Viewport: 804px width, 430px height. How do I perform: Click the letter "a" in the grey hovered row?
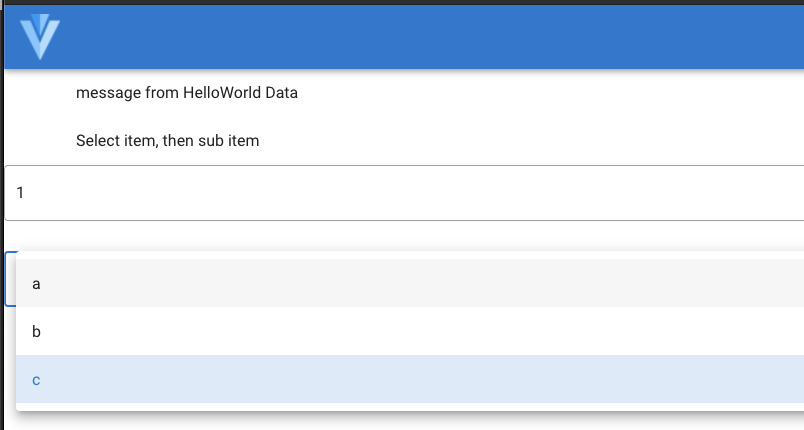pos(36,284)
